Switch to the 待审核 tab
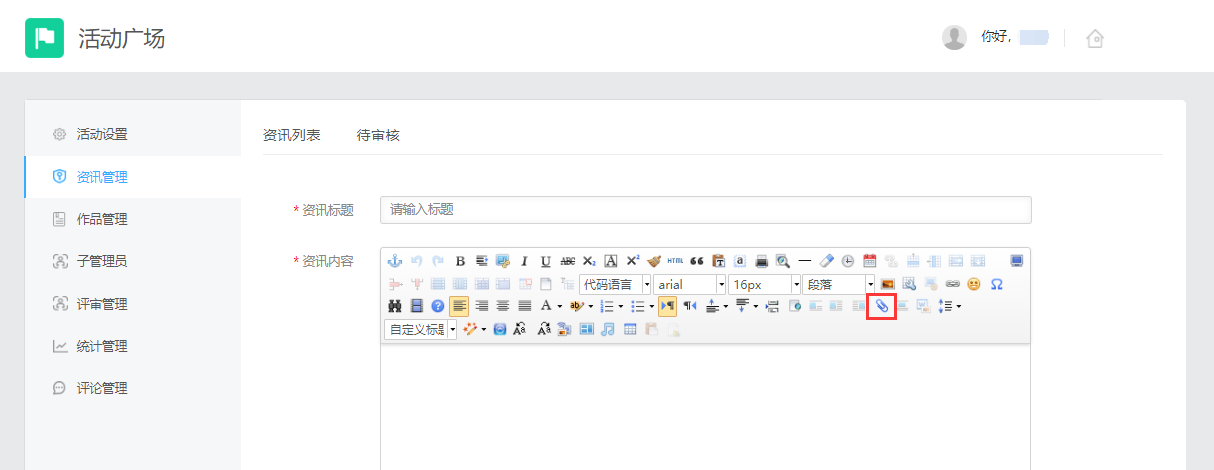This screenshot has height=470, width=1214. click(378, 135)
